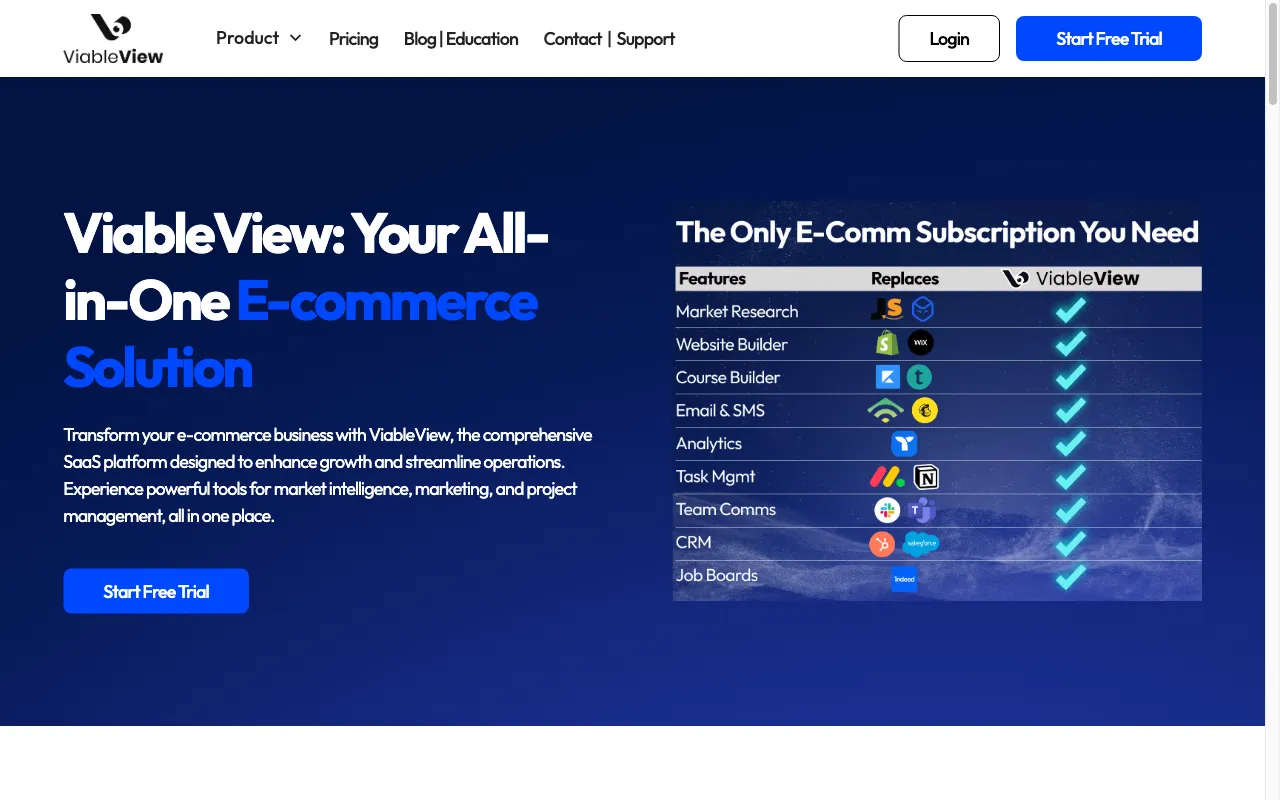This screenshot has width=1280, height=800.
Task: Click the green signal-wave logo in Email & SMS
Action: tap(885, 410)
